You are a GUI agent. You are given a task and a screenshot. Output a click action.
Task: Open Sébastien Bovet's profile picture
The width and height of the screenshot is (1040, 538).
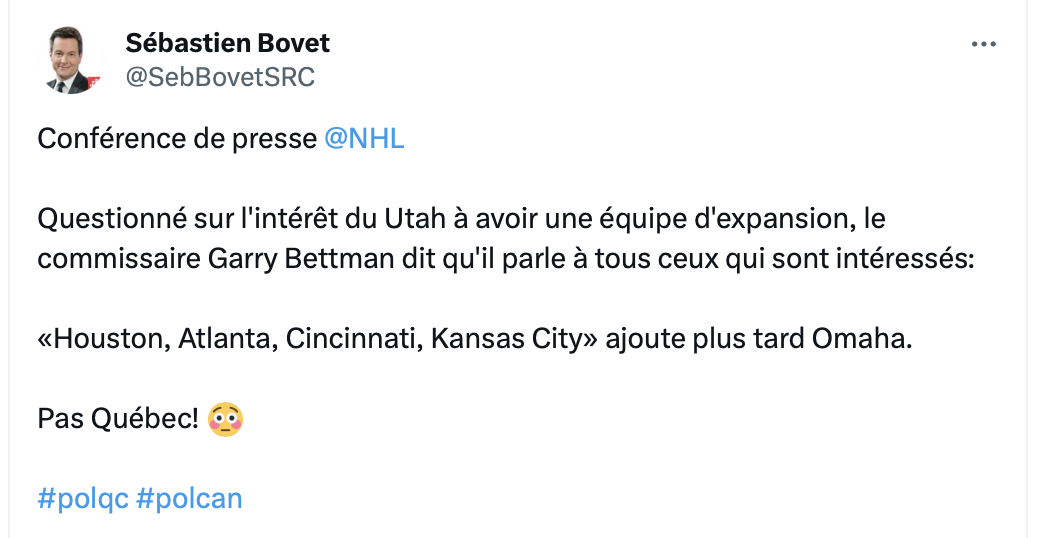tap(70, 60)
